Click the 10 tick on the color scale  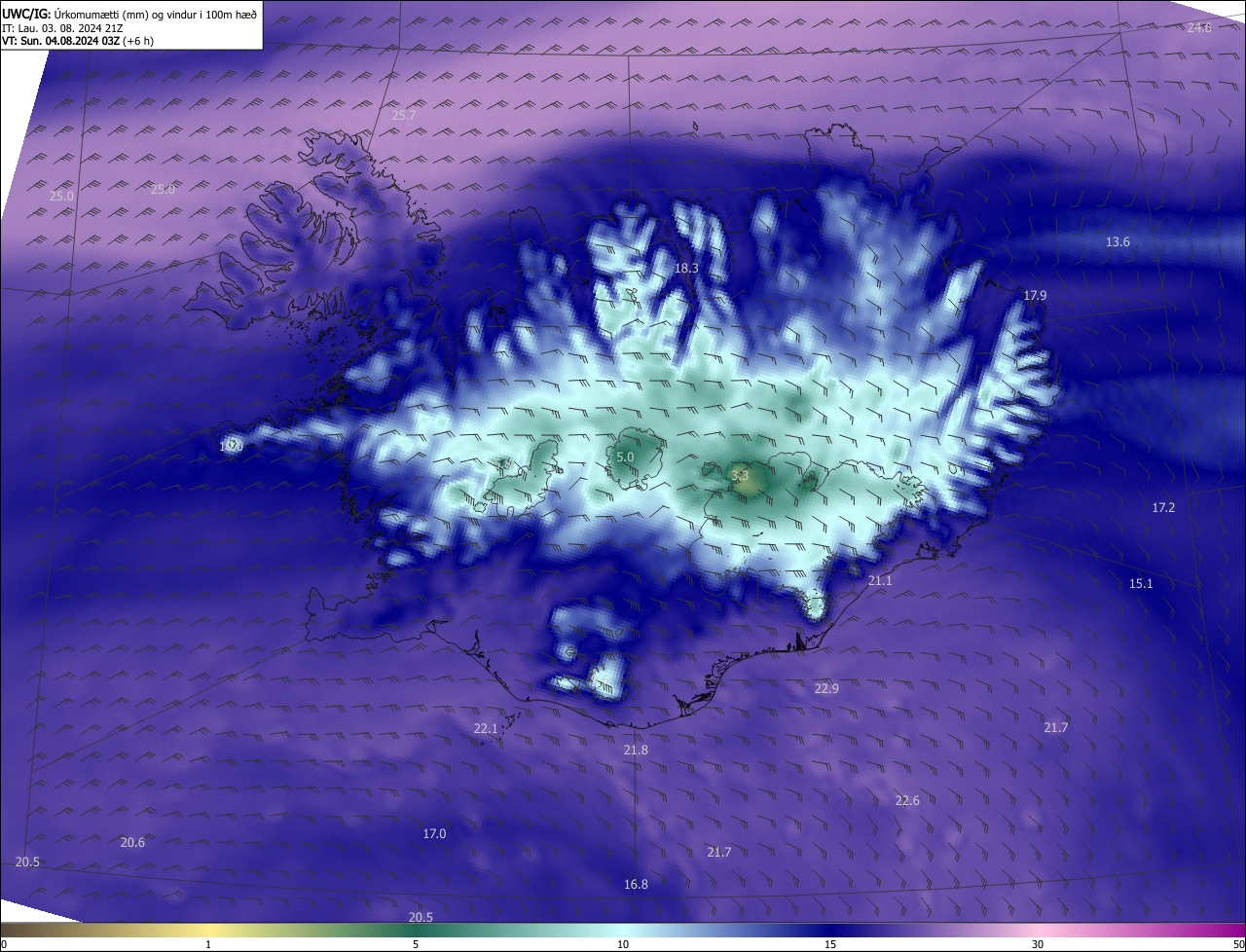[x=623, y=944]
